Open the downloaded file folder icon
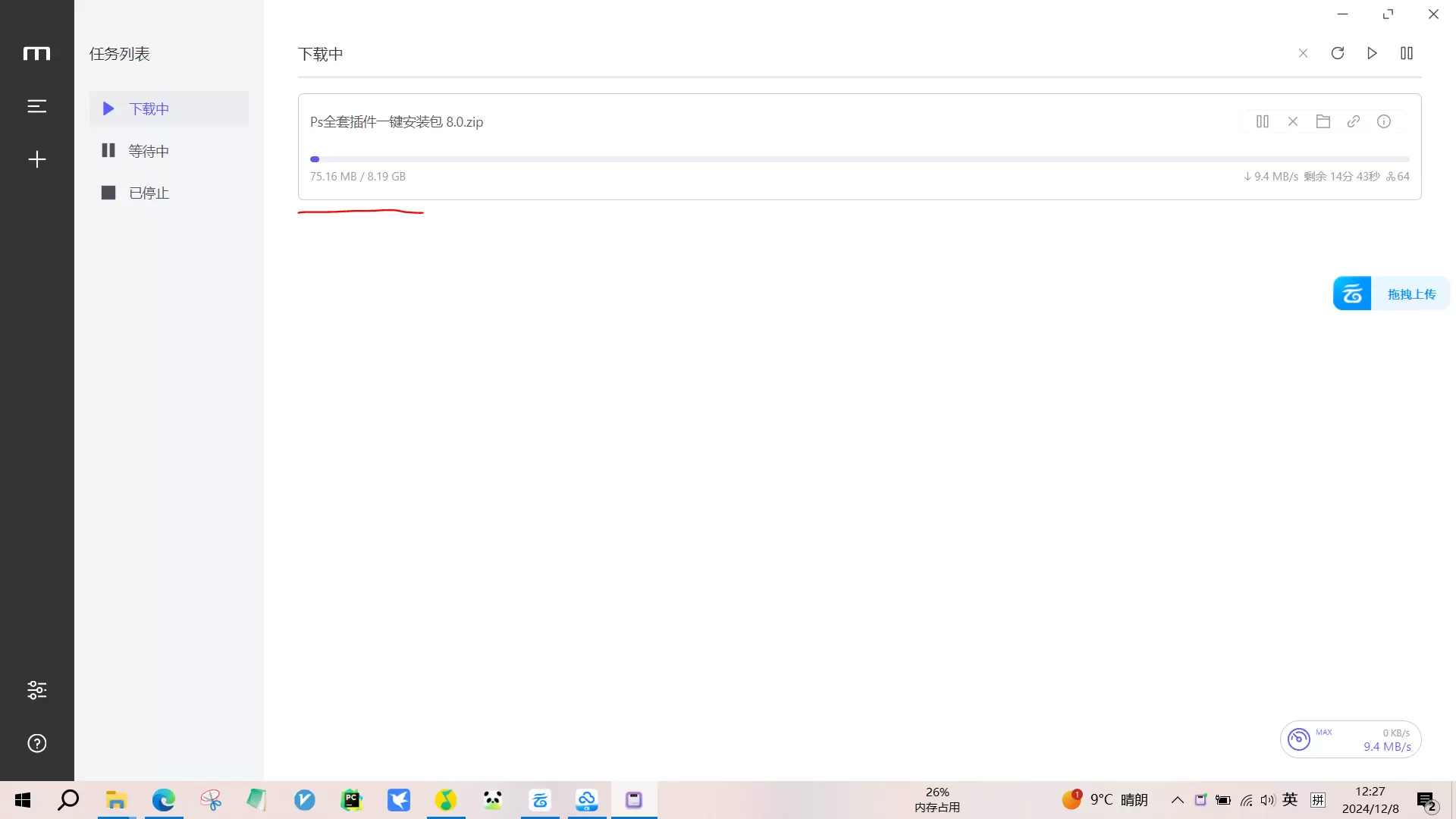Screen dimensions: 1456x819 pos(1323,121)
